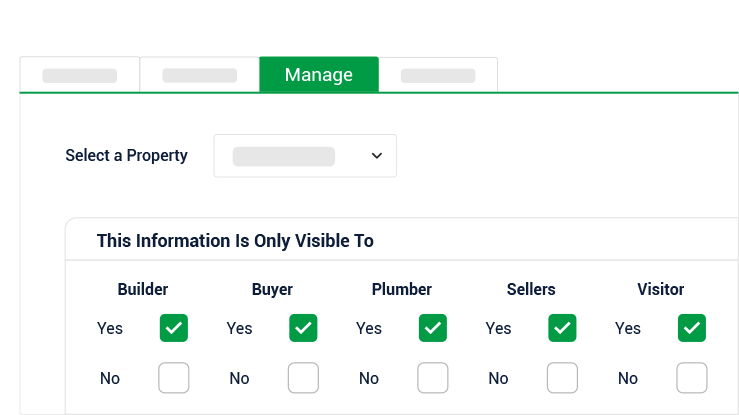The width and height of the screenshot is (739, 415).
Task: Toggle the Sellers Yes checkbox
Action: click(562, 328)
